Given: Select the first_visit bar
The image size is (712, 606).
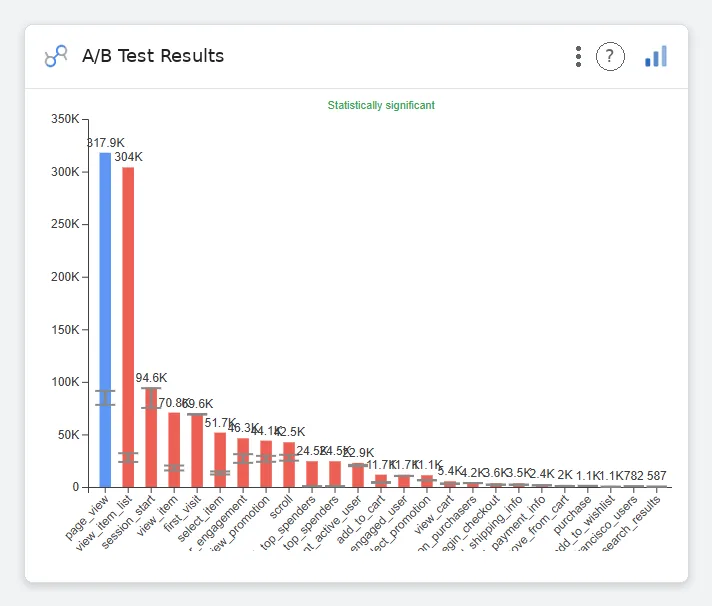Looking at the screenshot, I should (x=197, y=451).
